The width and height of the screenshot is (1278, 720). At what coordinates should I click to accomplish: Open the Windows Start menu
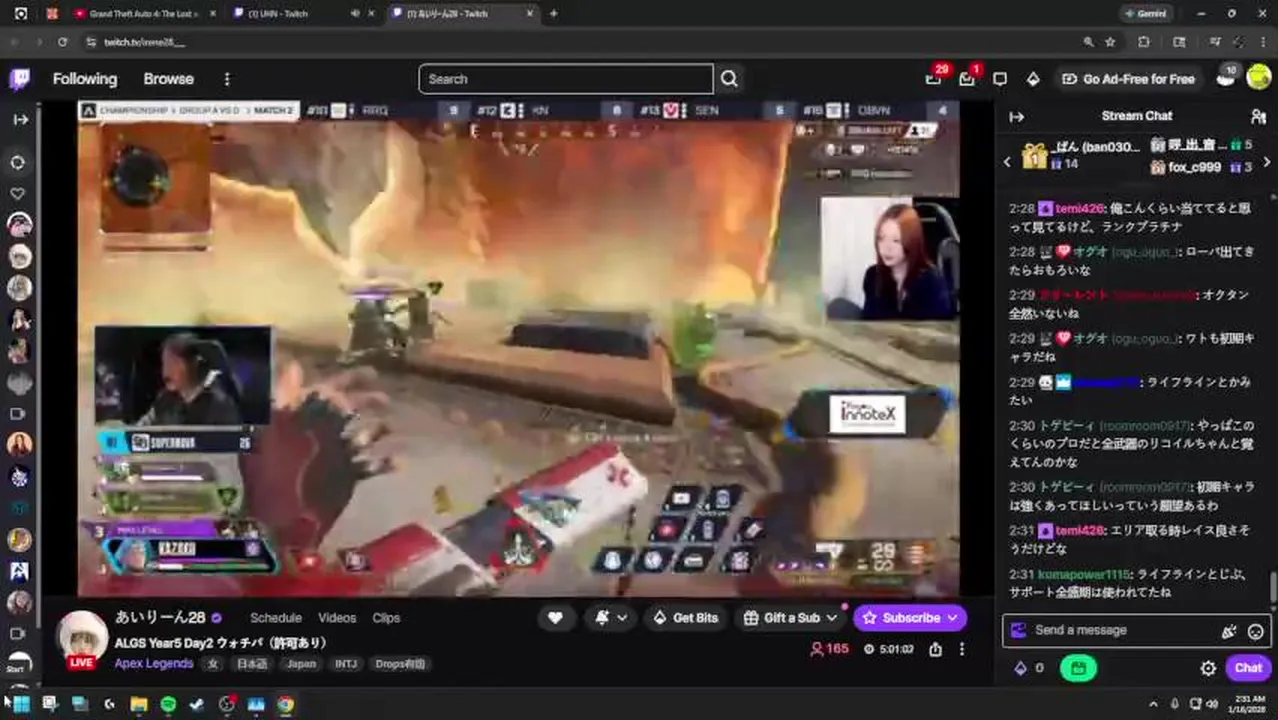(20, 704)
